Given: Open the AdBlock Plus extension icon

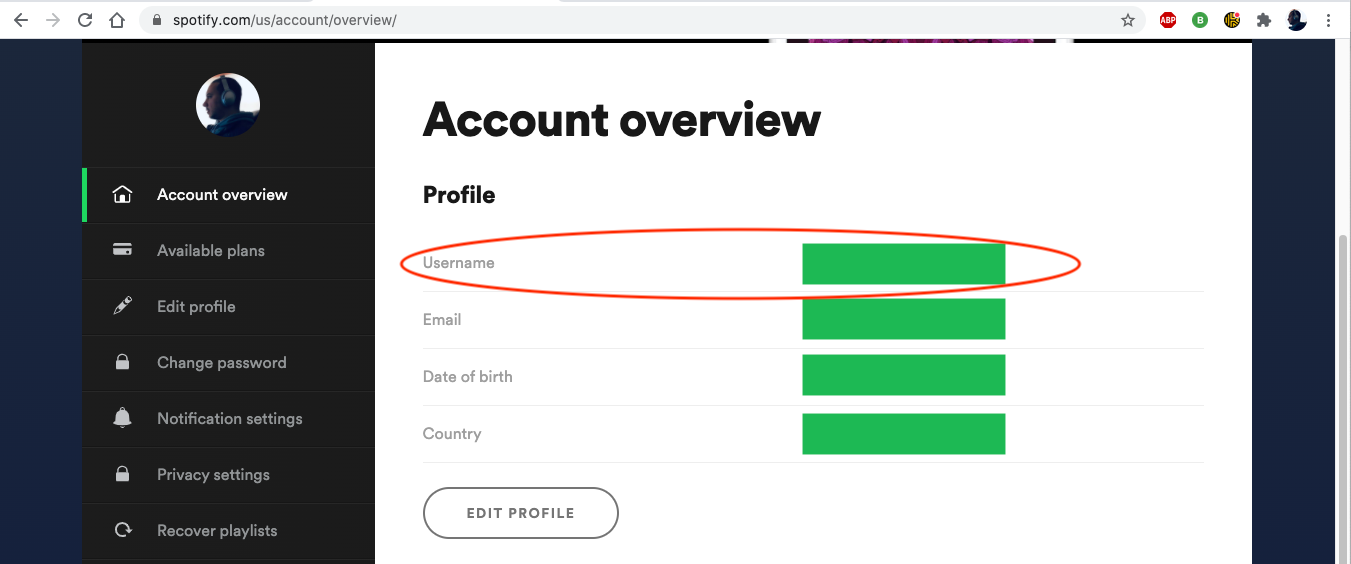Looking at the screenshot, I should (x=1167, y=20).
